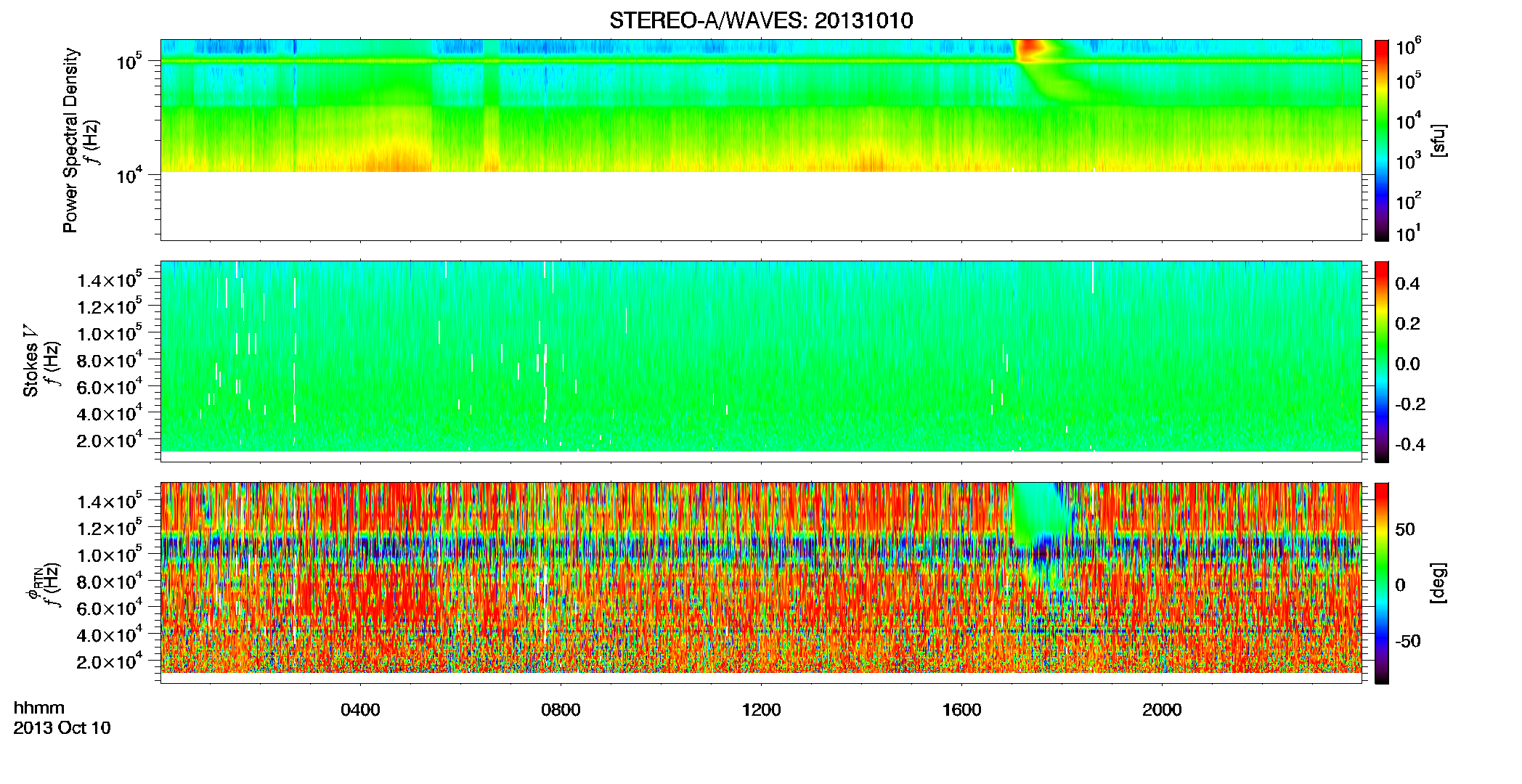This screenshot has height=784, width=1522.
Task: Select the 10^1 label on the top color bar
Action: 1408,233
